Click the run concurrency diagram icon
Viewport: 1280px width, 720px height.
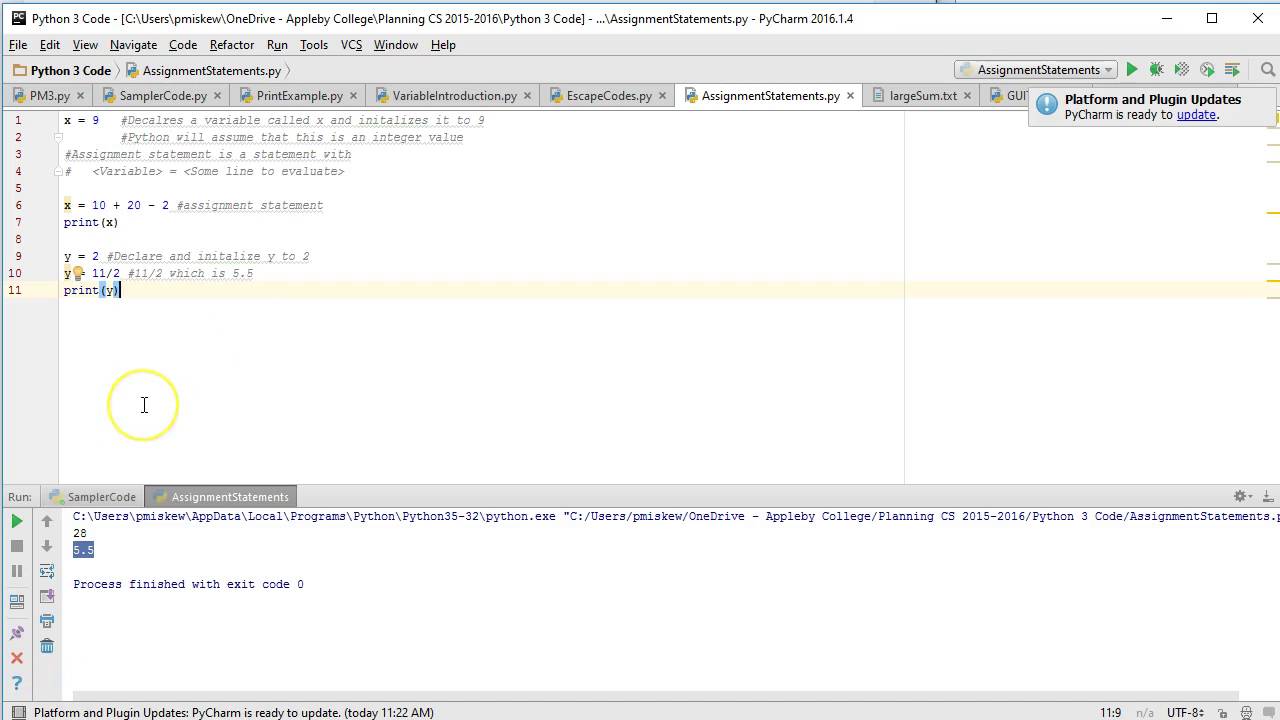(x=1232, y=70)
